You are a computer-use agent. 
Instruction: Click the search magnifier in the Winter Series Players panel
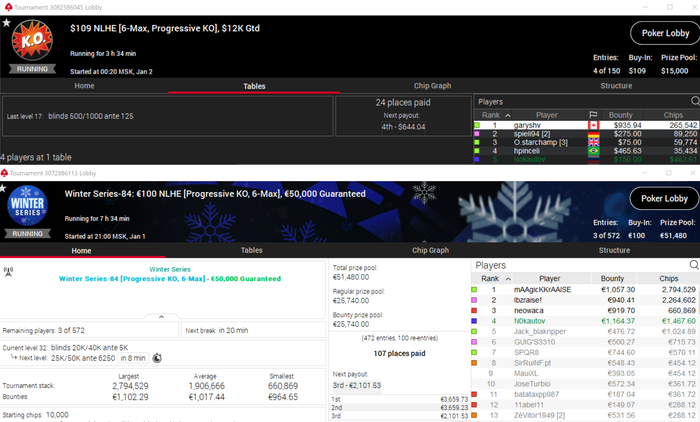coord(694,265)
